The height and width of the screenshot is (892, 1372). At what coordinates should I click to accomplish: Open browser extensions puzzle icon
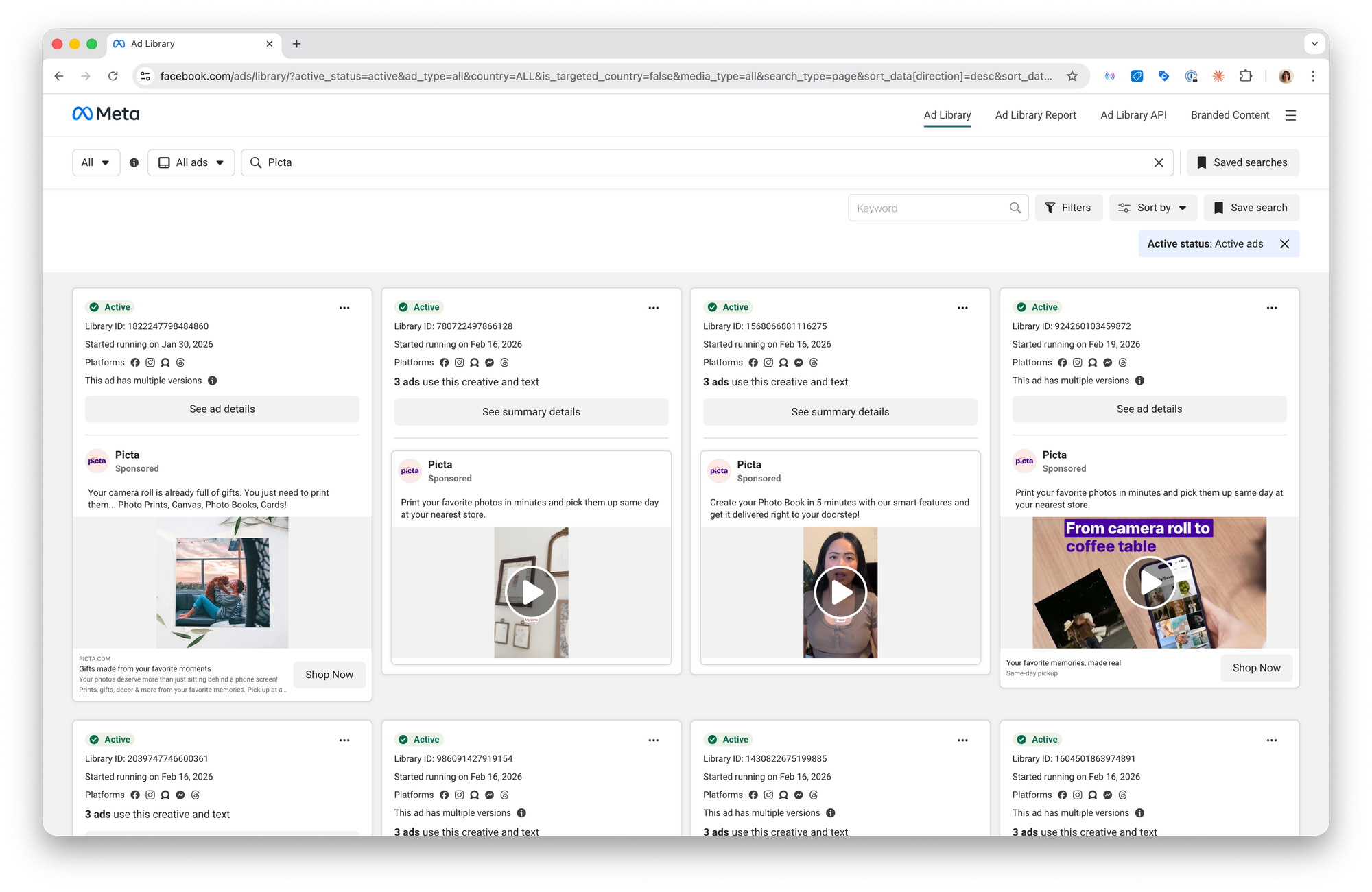click(1246, 76)
